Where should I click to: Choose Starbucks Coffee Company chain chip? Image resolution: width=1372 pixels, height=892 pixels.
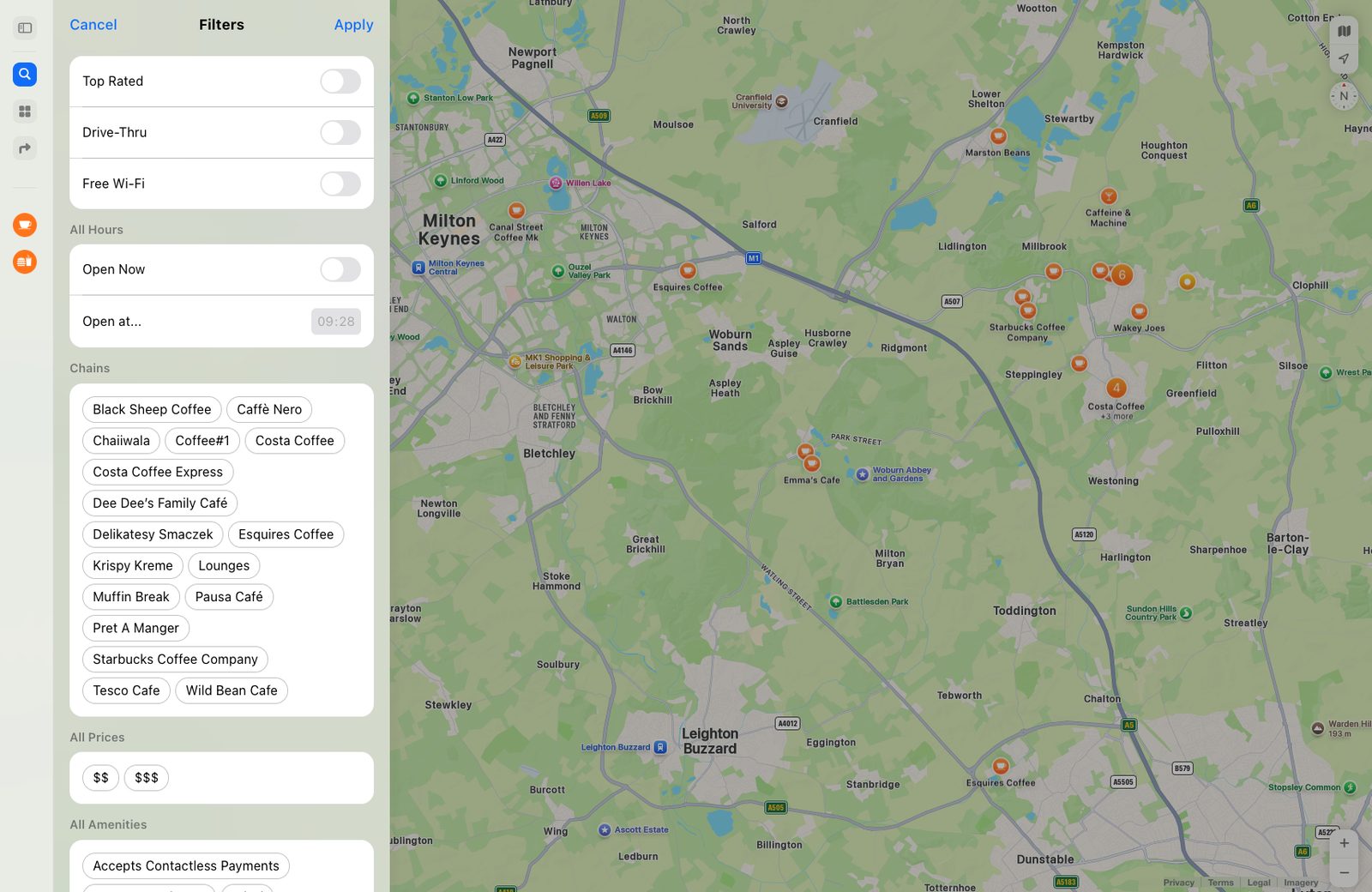[175, 660]
